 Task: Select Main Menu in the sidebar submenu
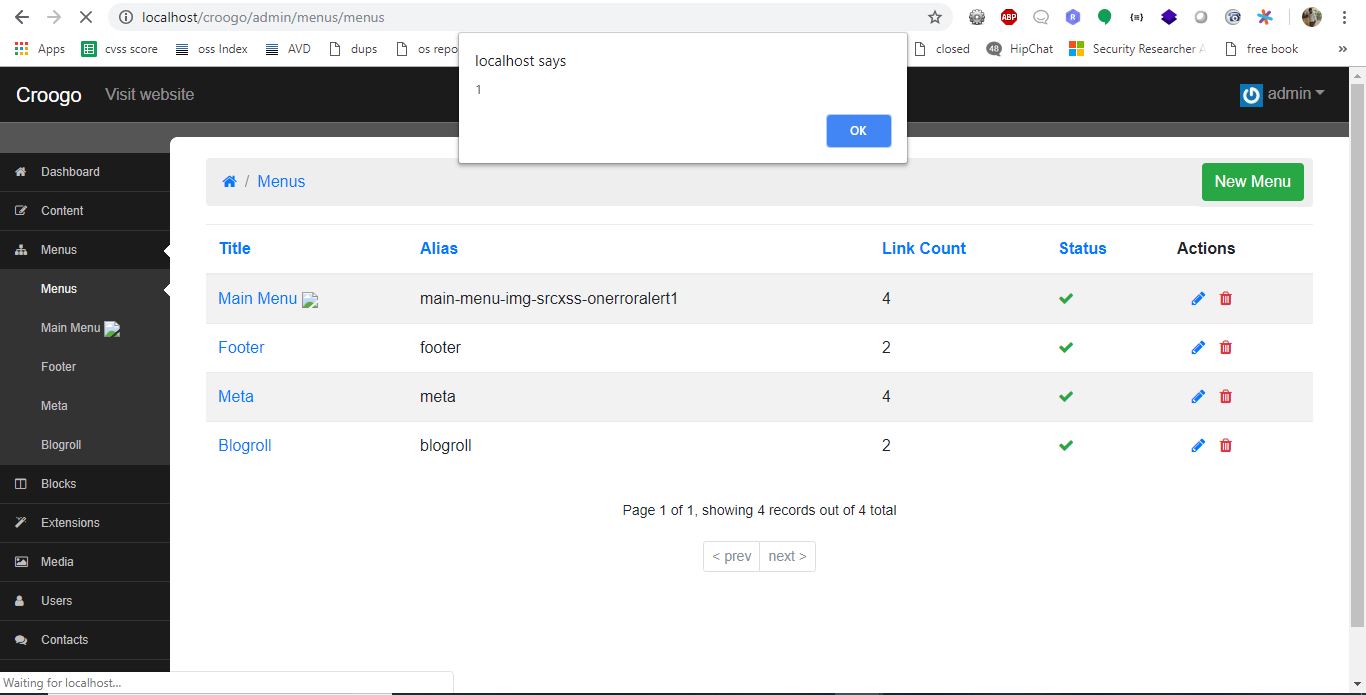coord(85,328)
